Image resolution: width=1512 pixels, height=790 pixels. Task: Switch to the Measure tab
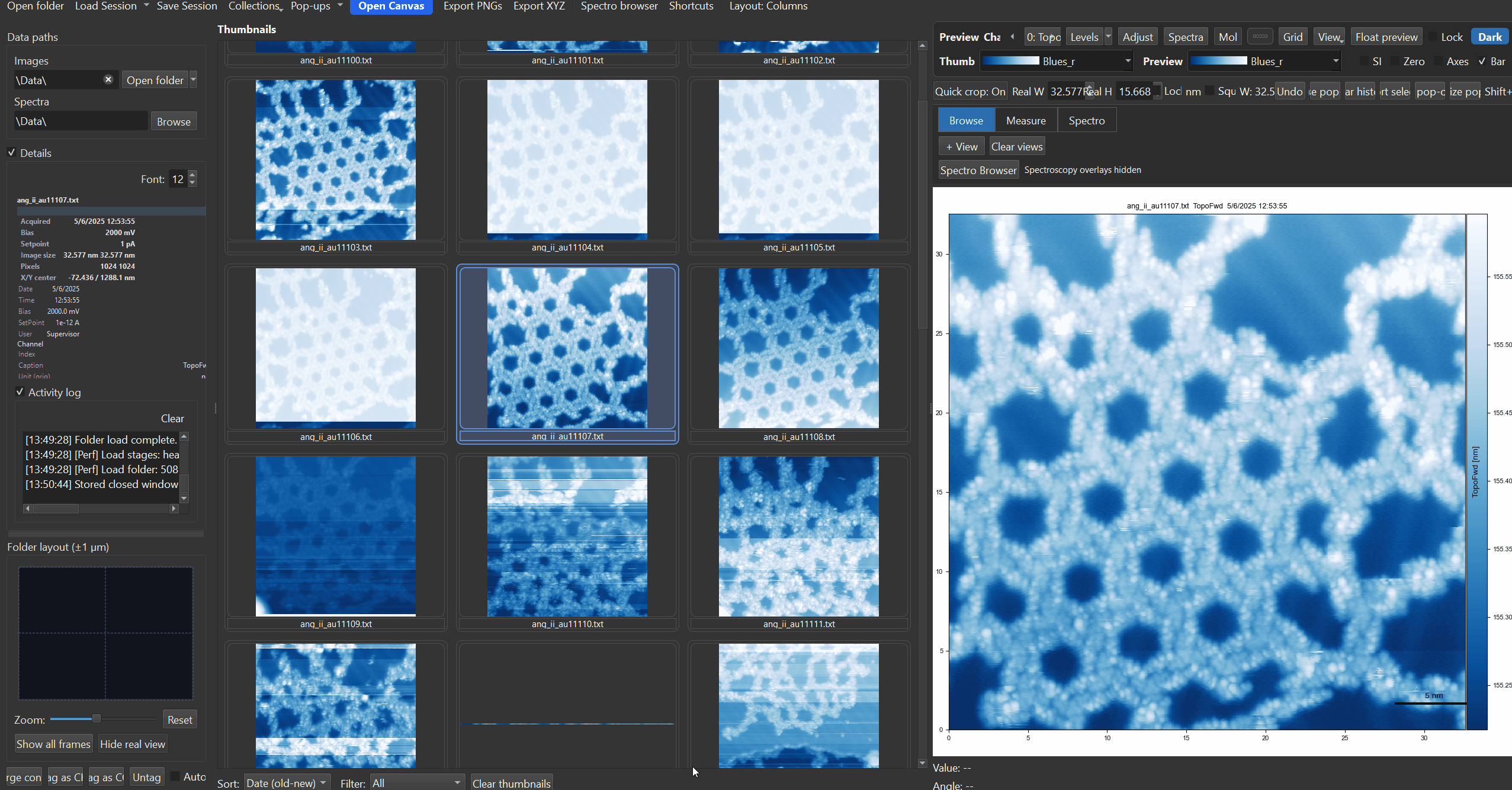[x=1025, y=120]
